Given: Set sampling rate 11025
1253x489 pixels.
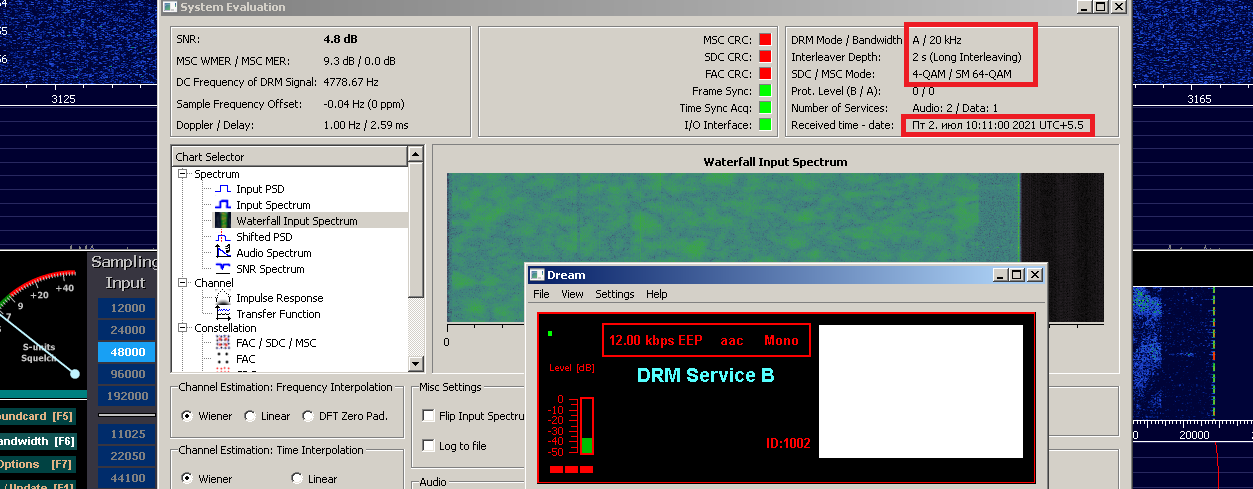Looking at the screenshot, I should click(x=127, y=434).
